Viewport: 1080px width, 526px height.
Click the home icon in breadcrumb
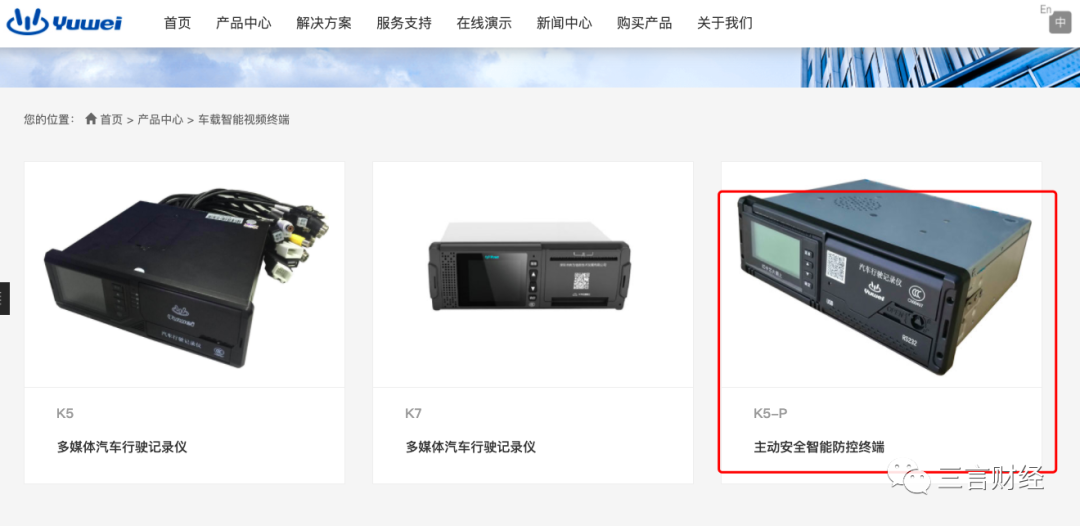(x=91, y=119)
